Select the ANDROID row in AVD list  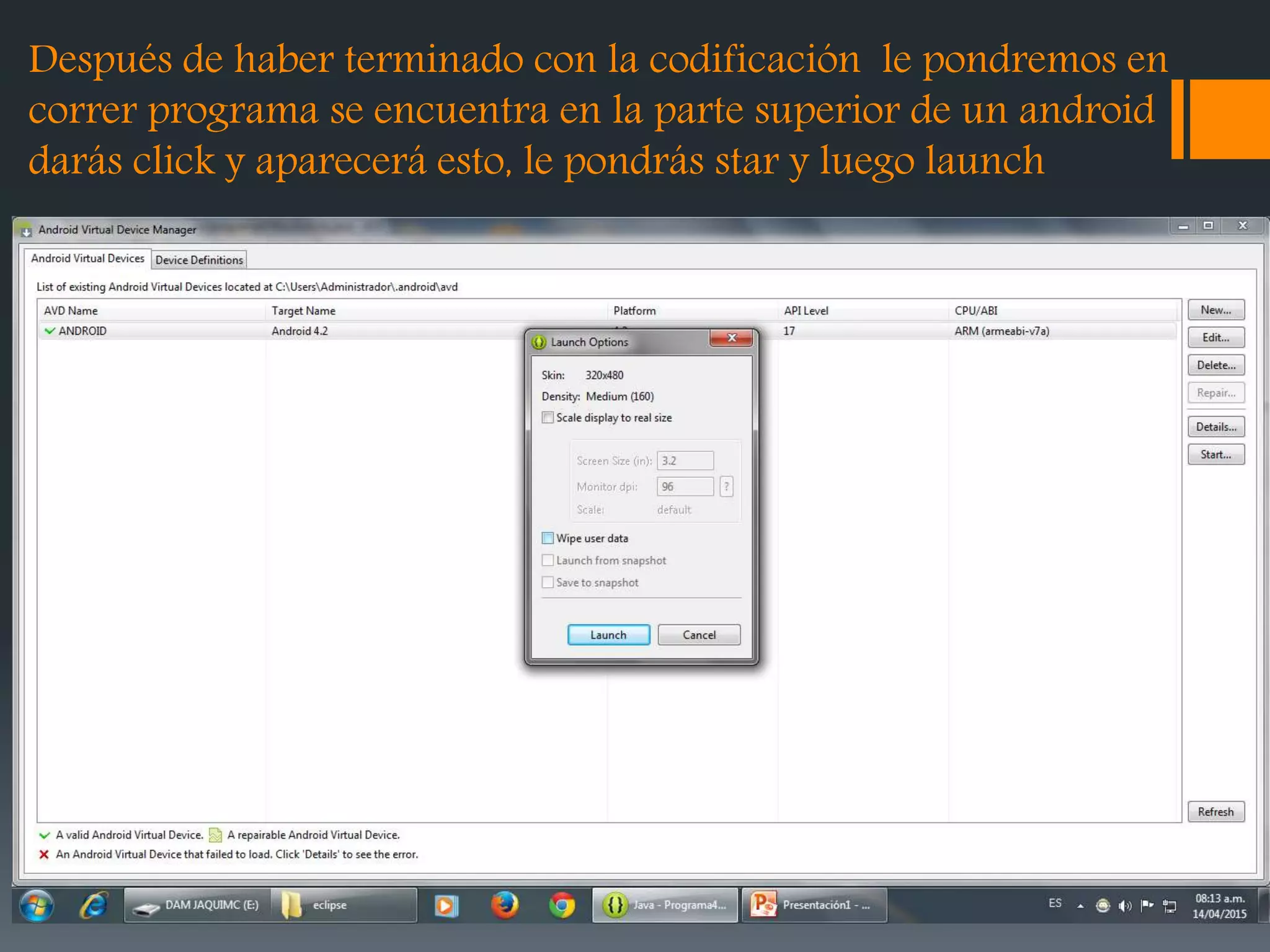606,331
